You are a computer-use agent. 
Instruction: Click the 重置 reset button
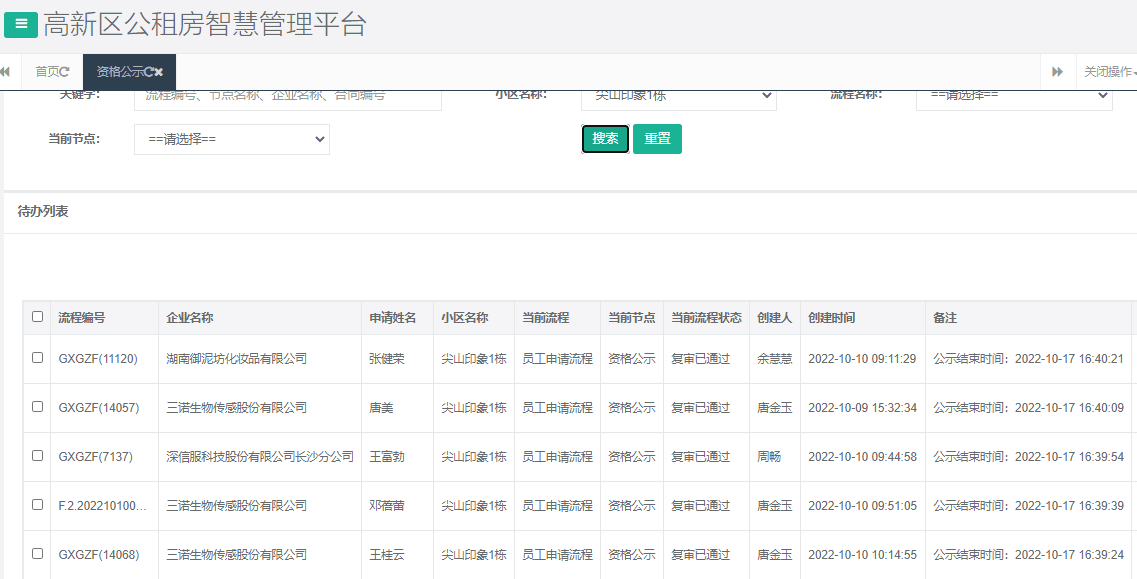coord(657,139)
